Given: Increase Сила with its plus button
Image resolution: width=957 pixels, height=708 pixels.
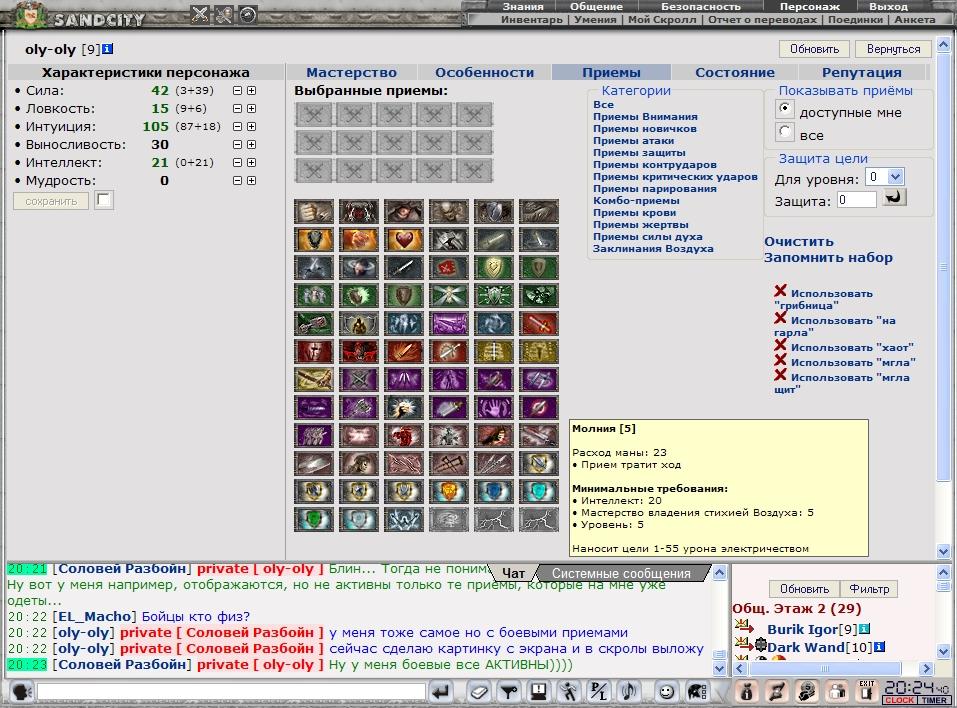Looking at the screenshot, I should (x=251, y=90).
